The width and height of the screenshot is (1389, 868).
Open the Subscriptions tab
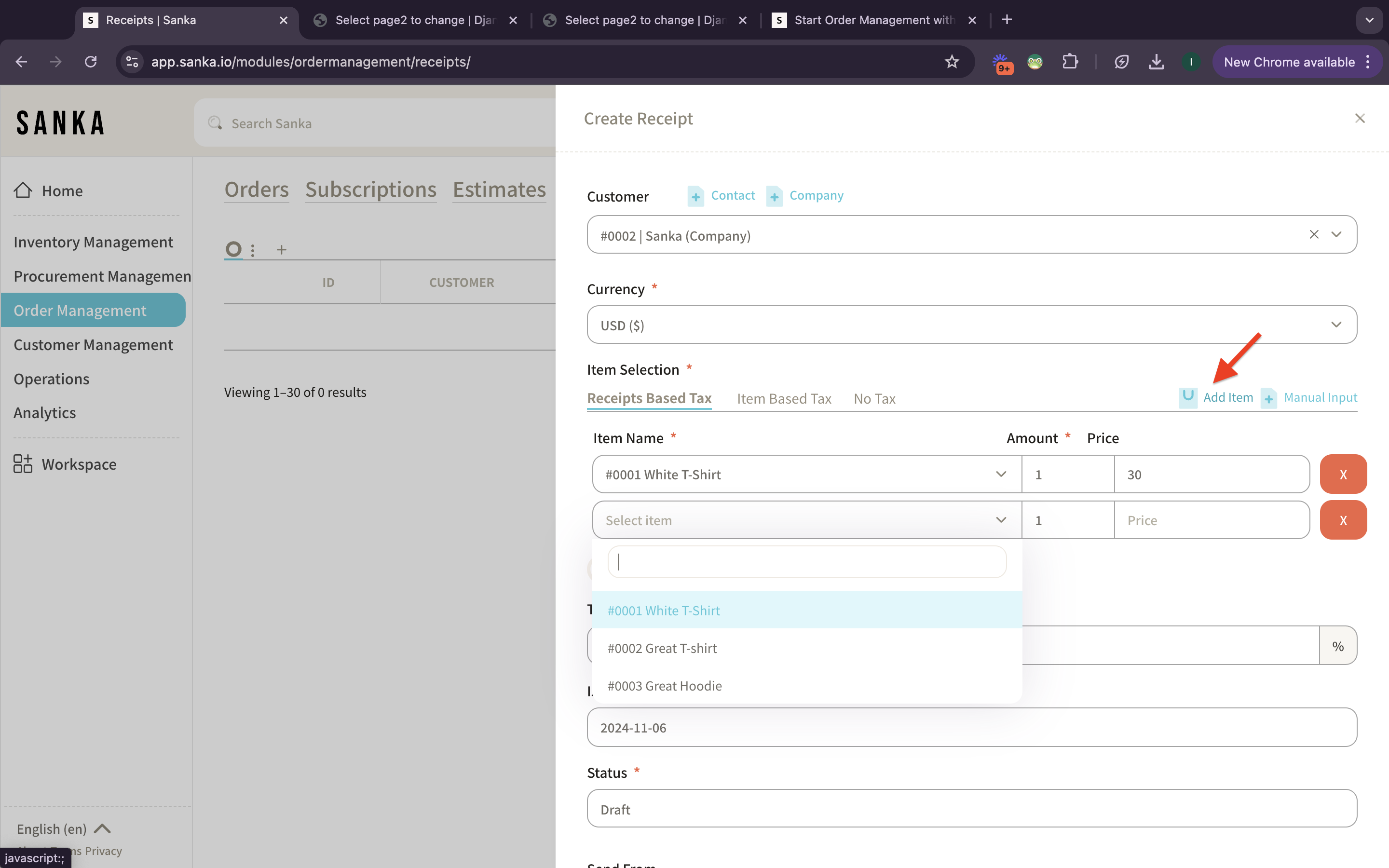[371, 190]
